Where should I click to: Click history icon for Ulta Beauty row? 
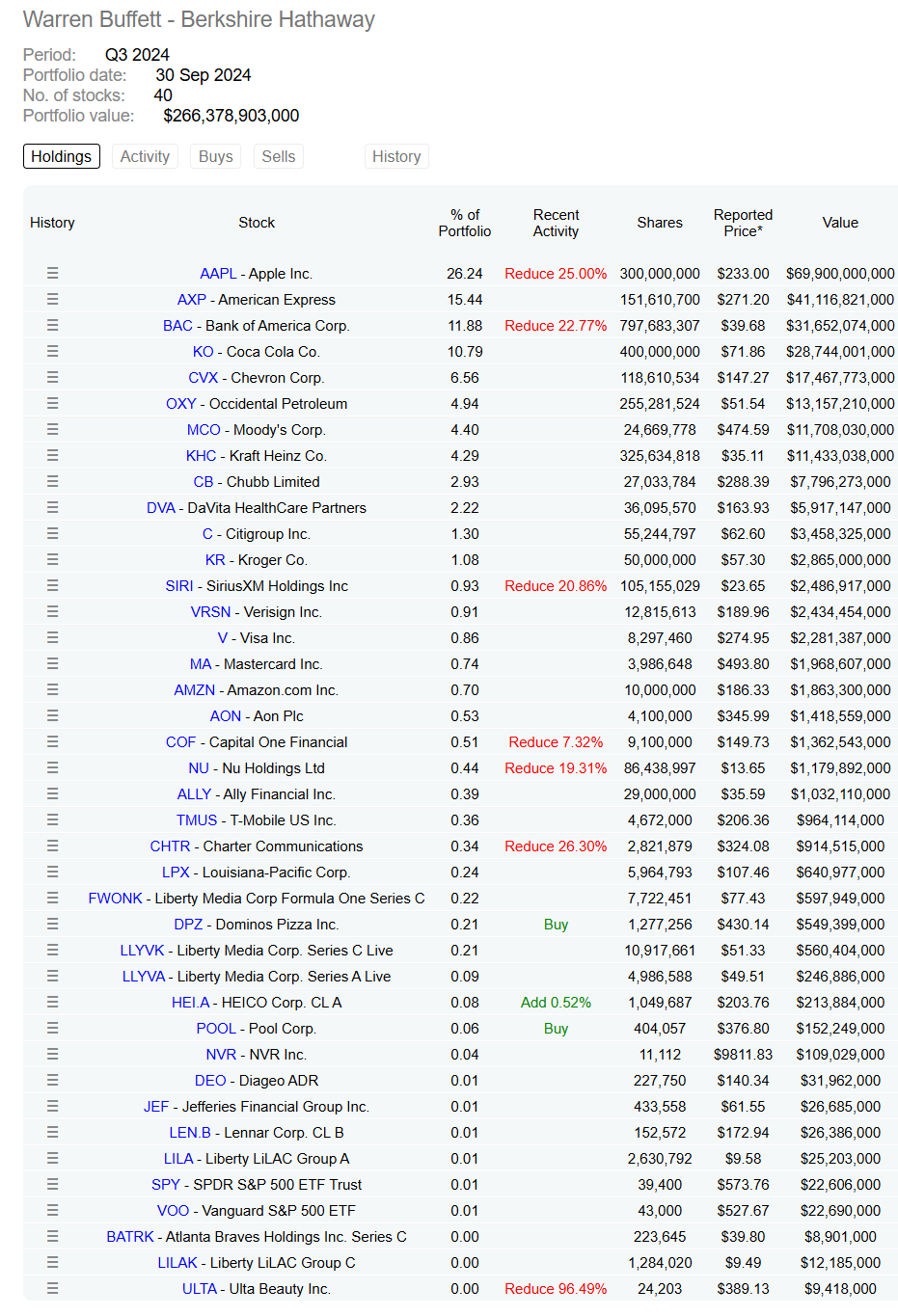(52, 1289)
